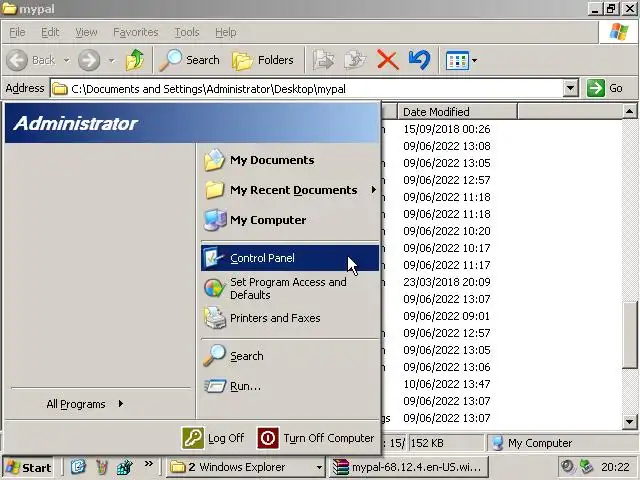Click the scroll up arrow in file list
This screenshot has height=480, width=640.
(x=629, y=111)
